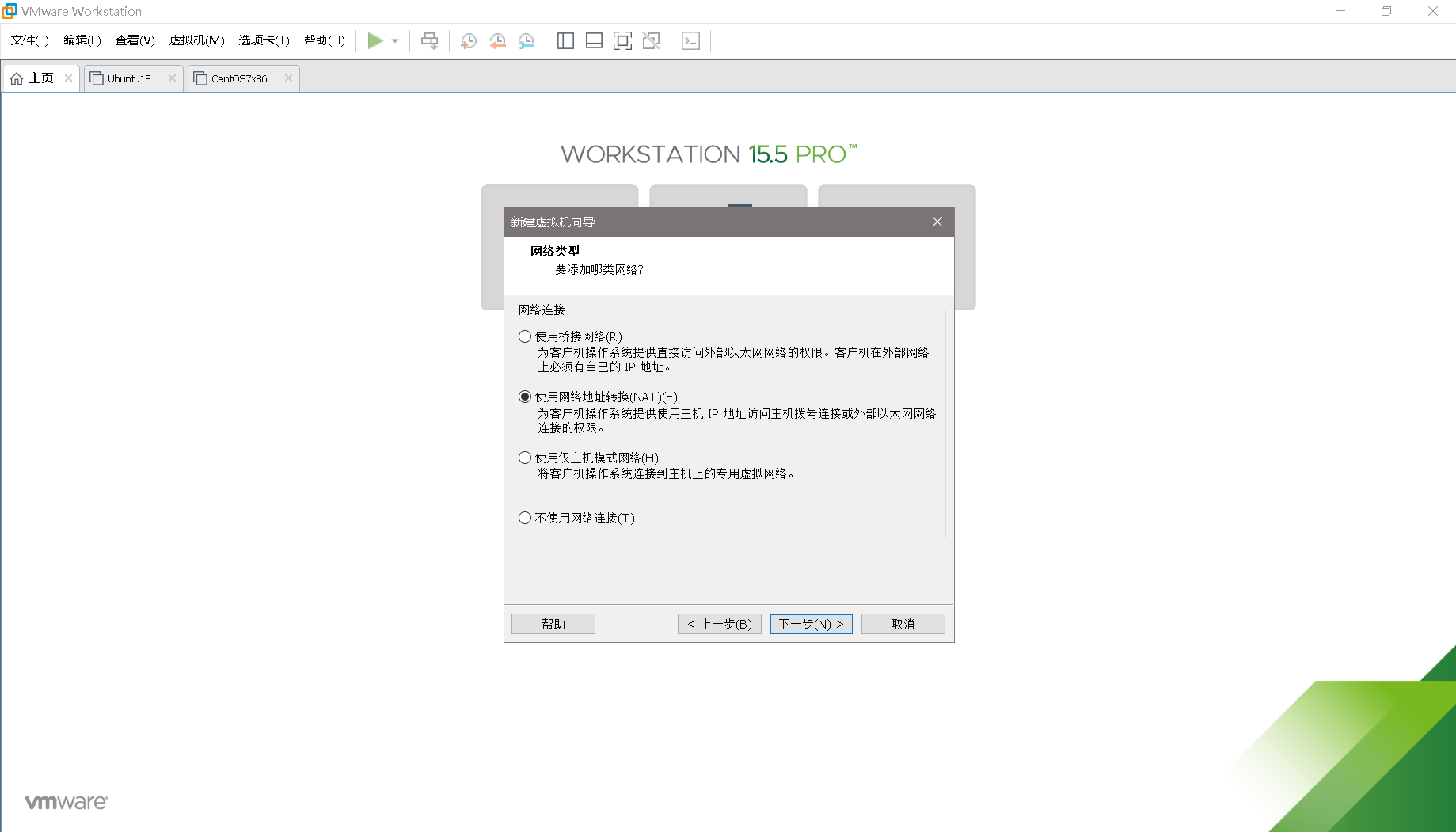Open the 虚拟机(M) menu

(196, 40)
